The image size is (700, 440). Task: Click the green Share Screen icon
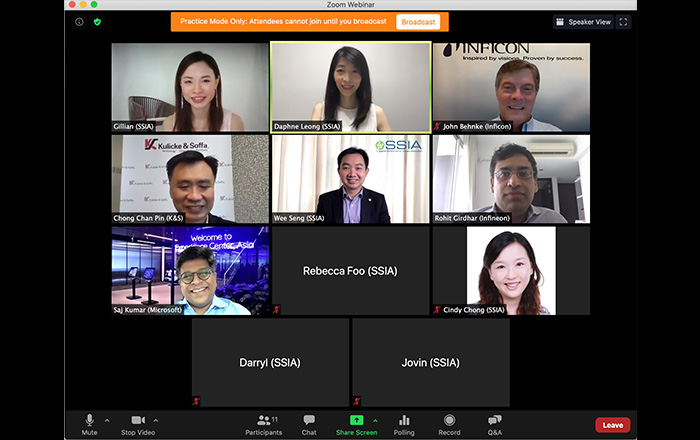click(x=356, y=421)
